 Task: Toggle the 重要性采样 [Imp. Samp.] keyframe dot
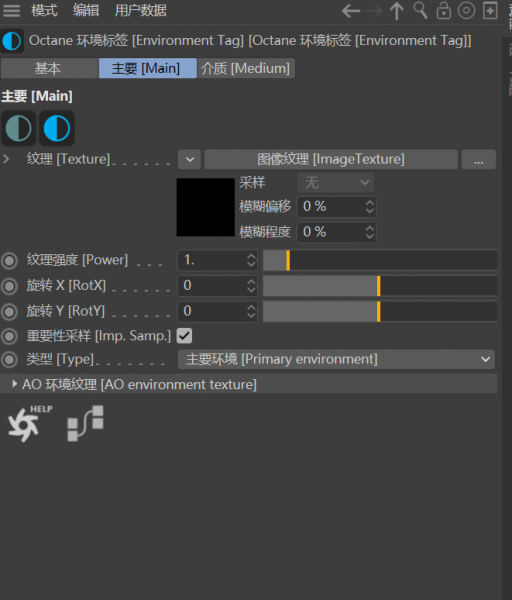10,336
